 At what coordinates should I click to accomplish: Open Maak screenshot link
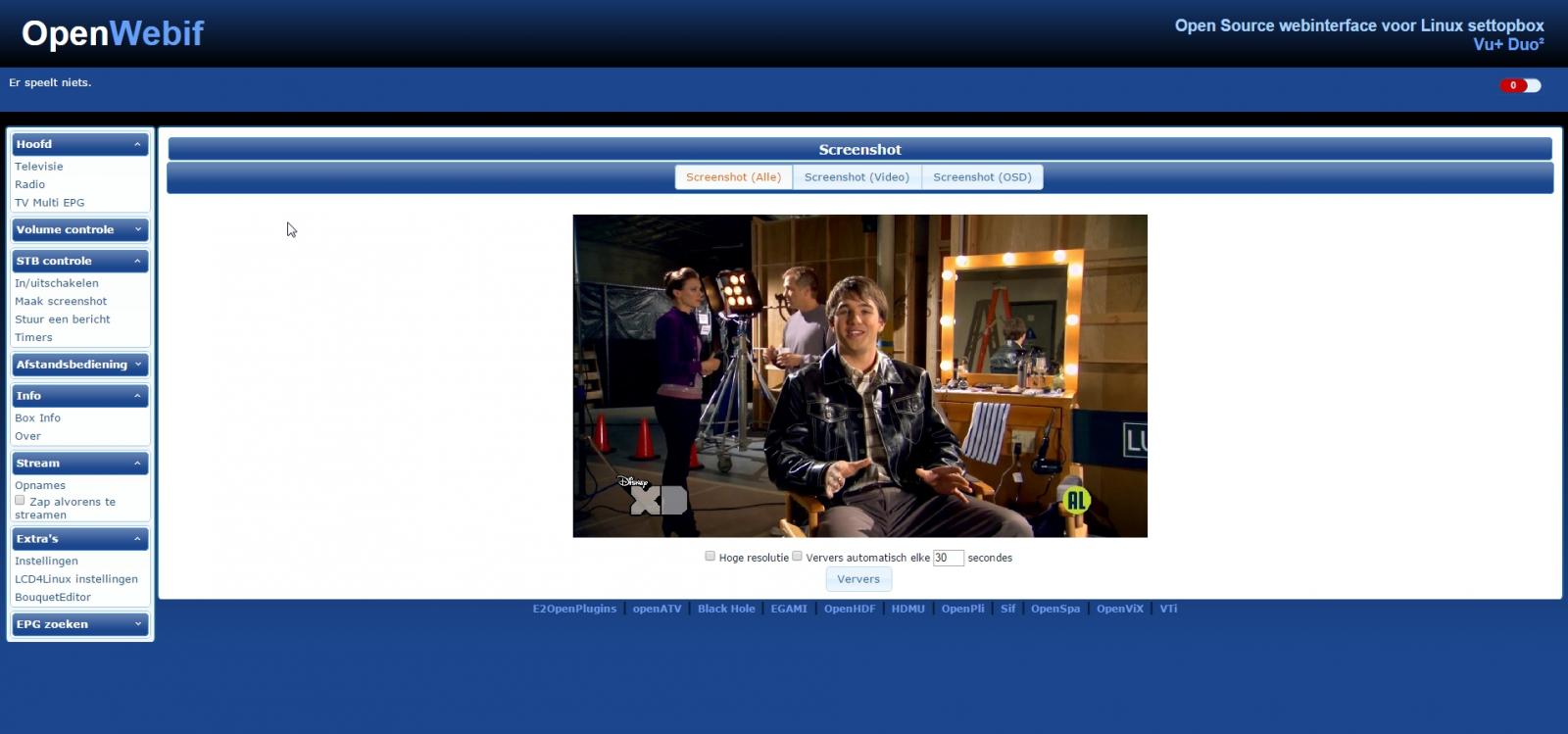coord(61,302)
